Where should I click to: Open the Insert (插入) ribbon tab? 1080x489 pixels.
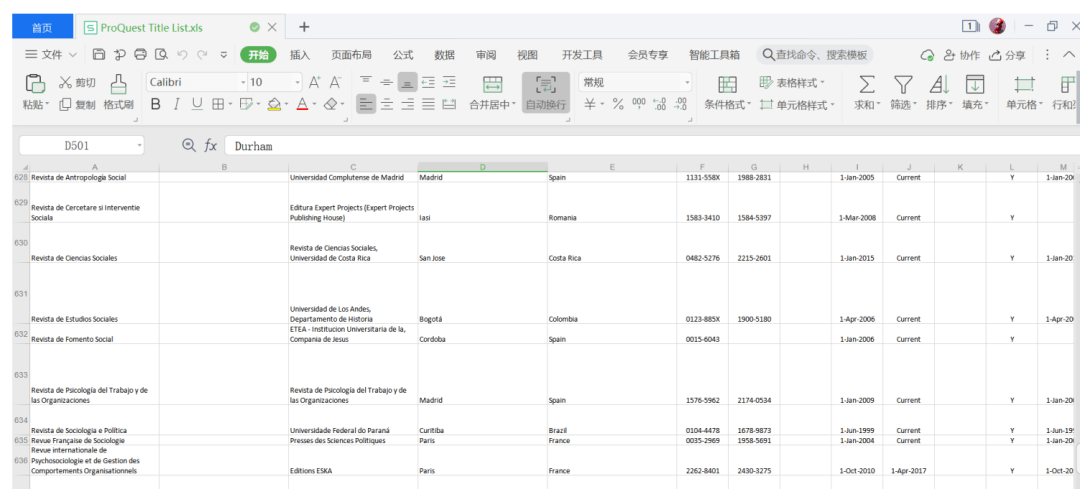(x=299, y=55)
